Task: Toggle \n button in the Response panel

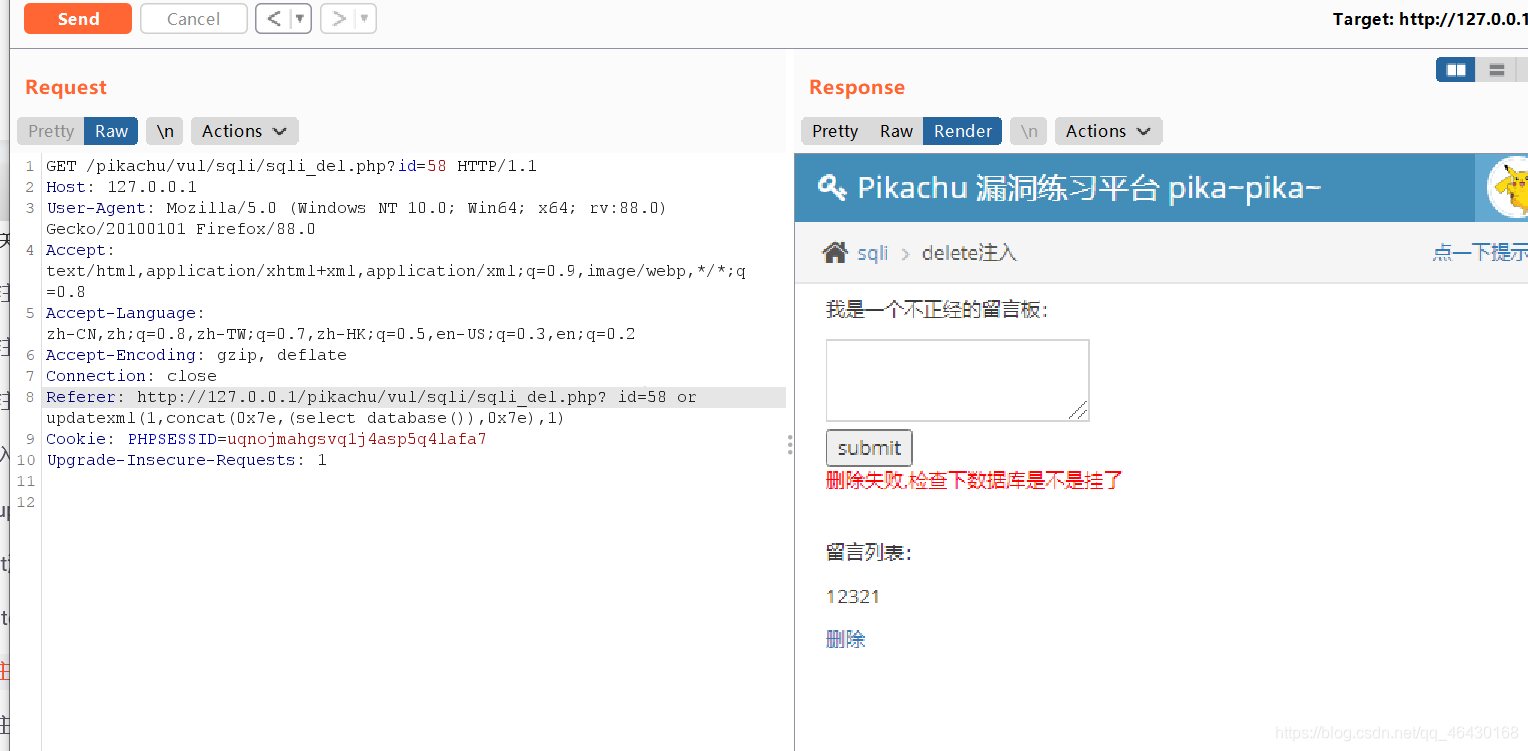Action: coord(1028,131)
